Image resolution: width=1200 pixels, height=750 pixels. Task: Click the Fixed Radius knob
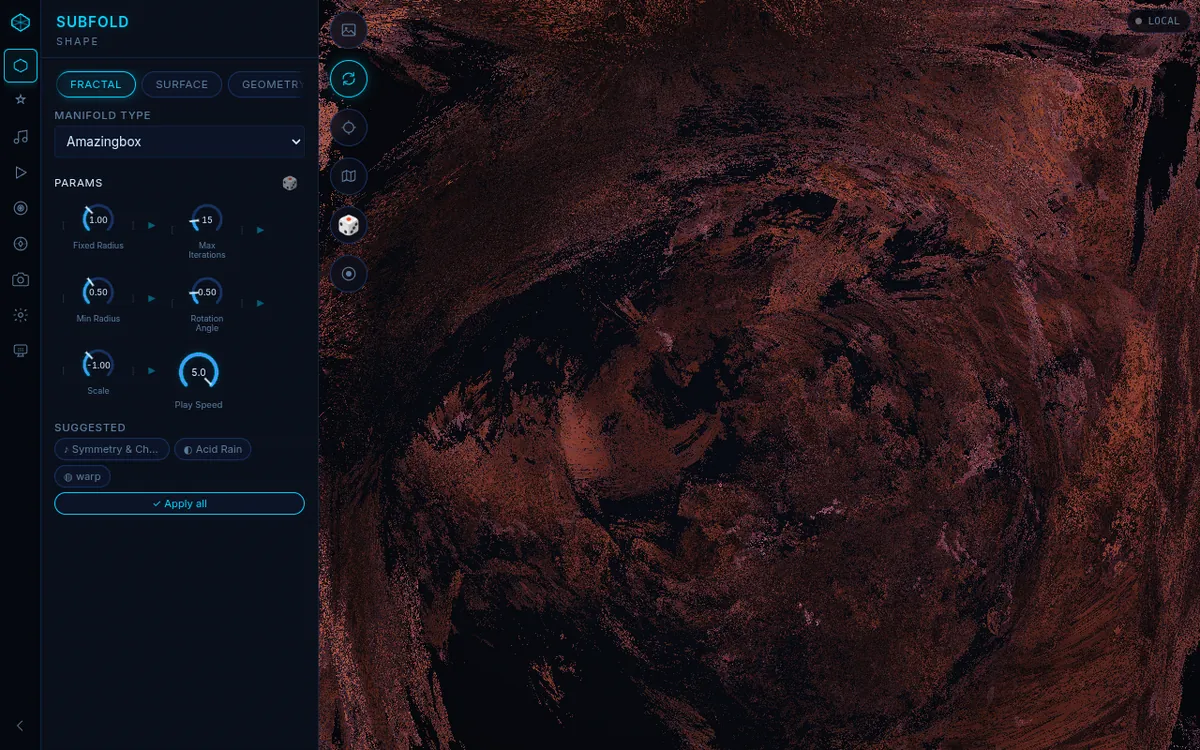[x=98, y=219]
